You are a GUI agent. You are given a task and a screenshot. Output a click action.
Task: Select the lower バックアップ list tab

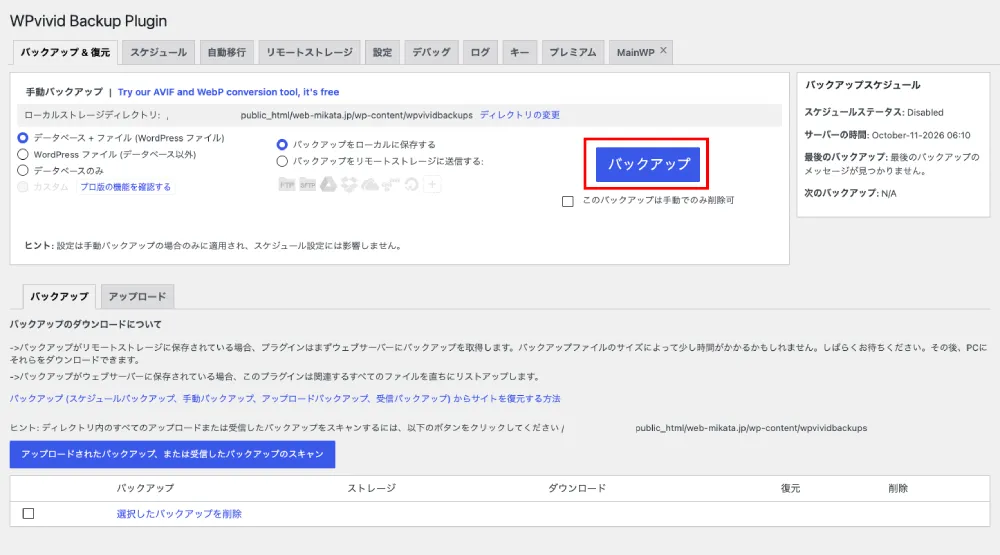(59, 297)
